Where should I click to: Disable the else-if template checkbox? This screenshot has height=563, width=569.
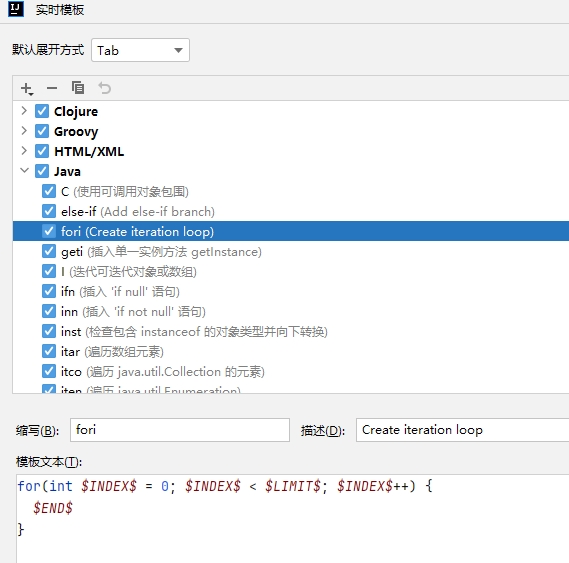click(x=49, y=211)
